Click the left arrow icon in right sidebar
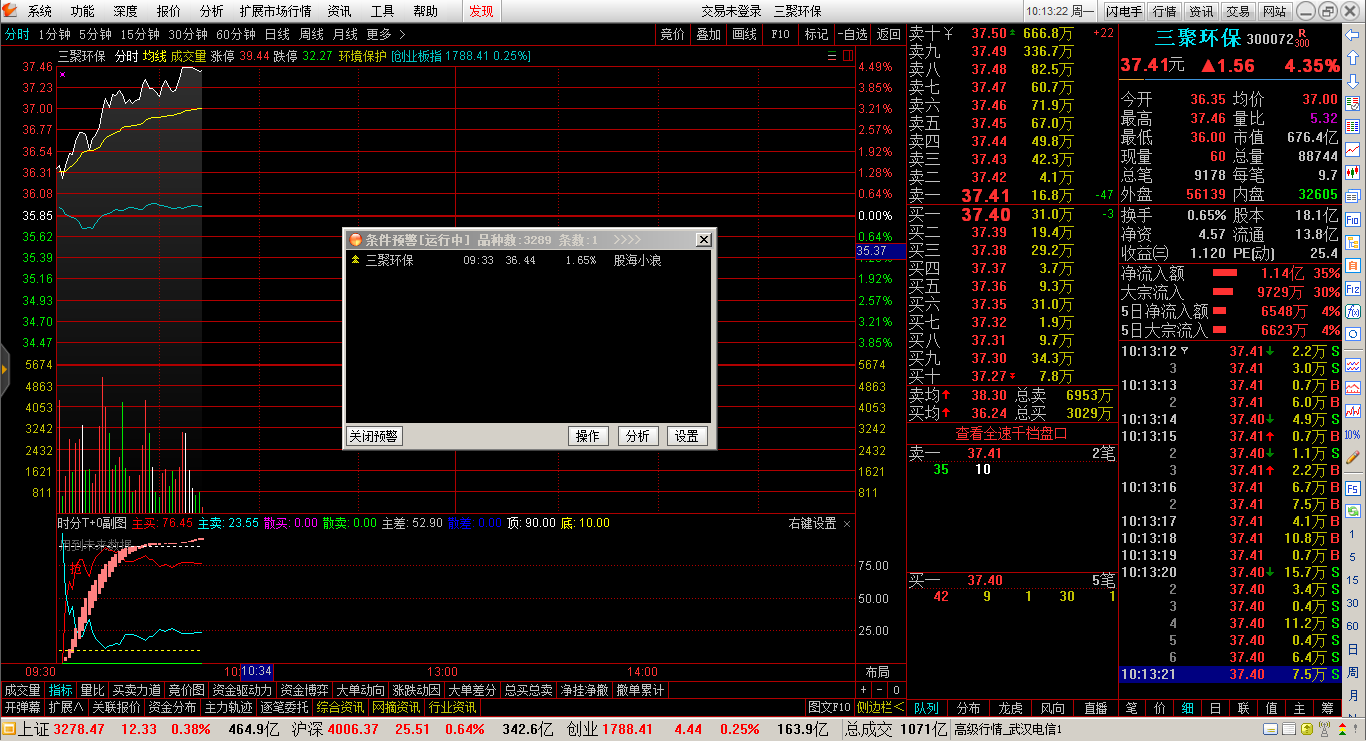The height and width of the screenshot is (741, 1366). [x=1352, y=35]
